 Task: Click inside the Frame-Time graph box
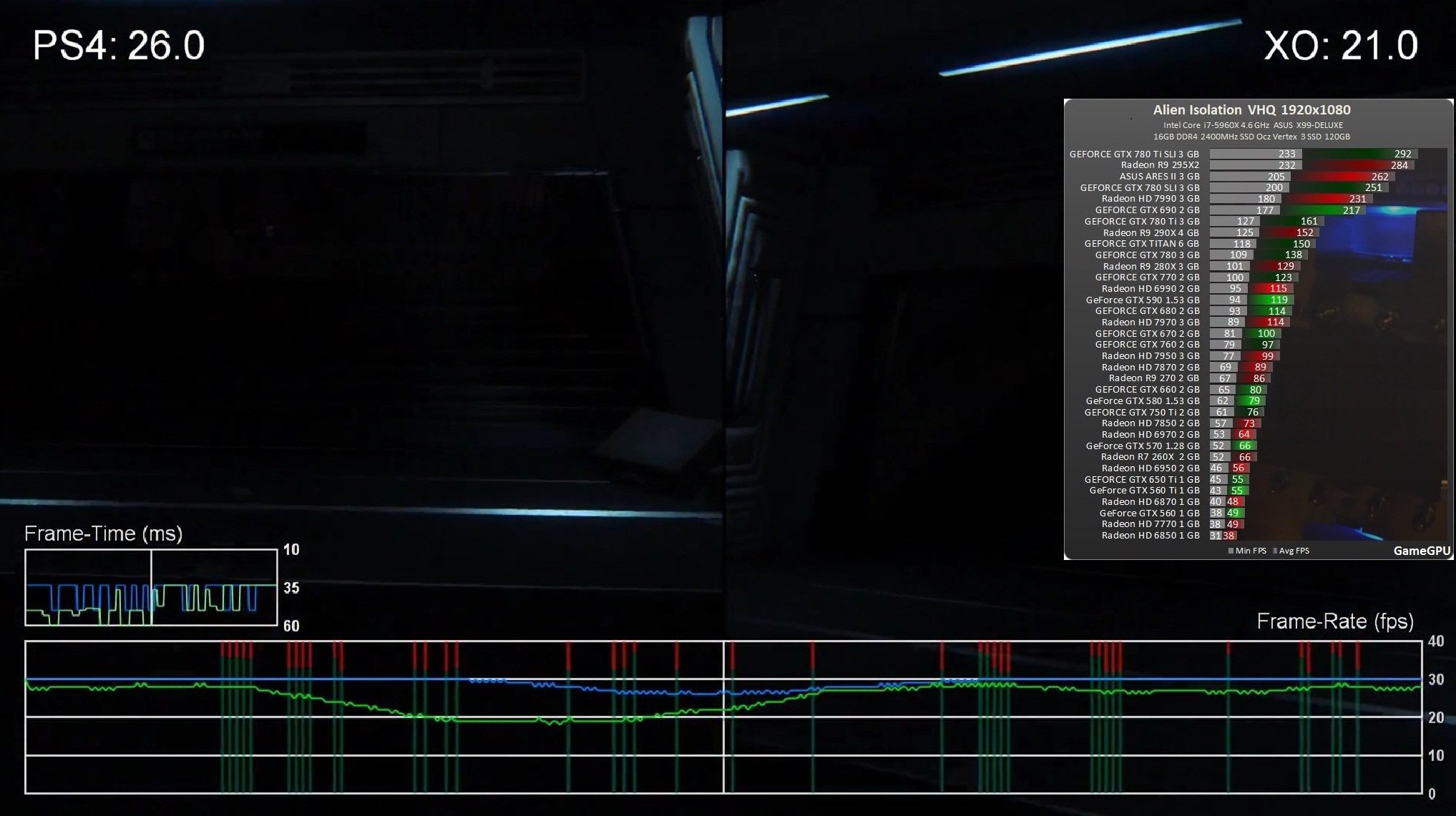click(x=151, y=587)
